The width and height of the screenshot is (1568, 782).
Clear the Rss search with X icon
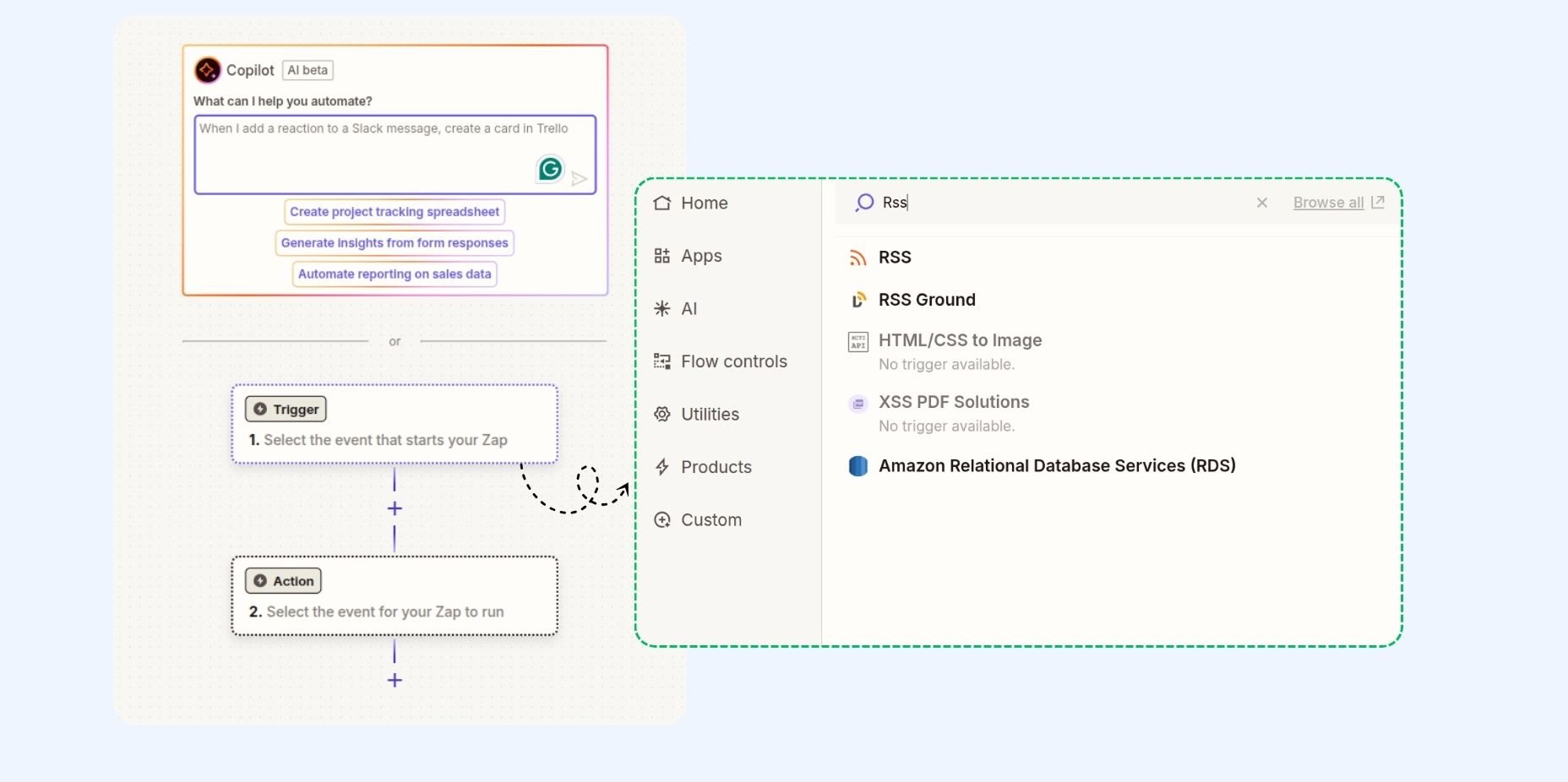[1261, 203]
